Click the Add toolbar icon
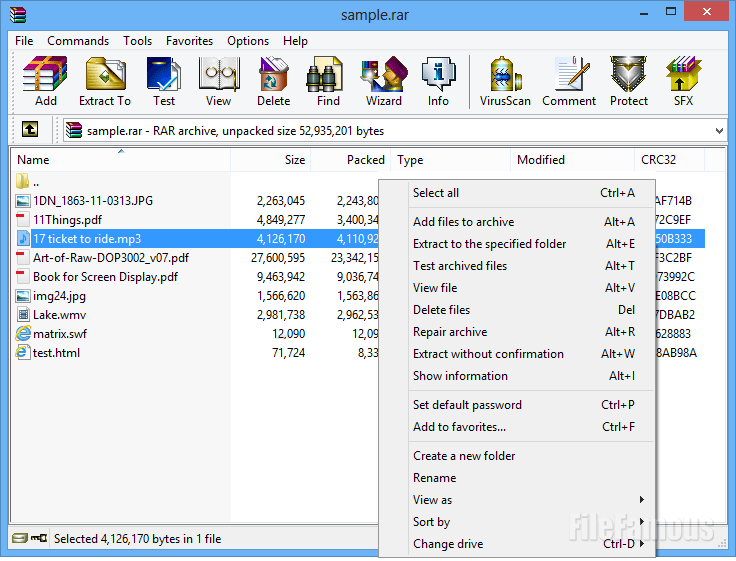 [x=46, y=74]
